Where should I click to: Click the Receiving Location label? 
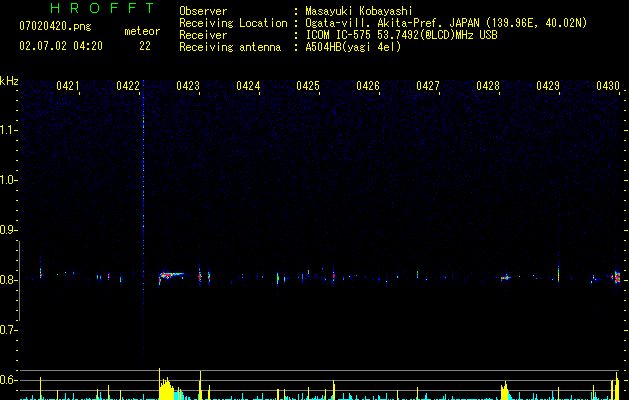[233, 23]
